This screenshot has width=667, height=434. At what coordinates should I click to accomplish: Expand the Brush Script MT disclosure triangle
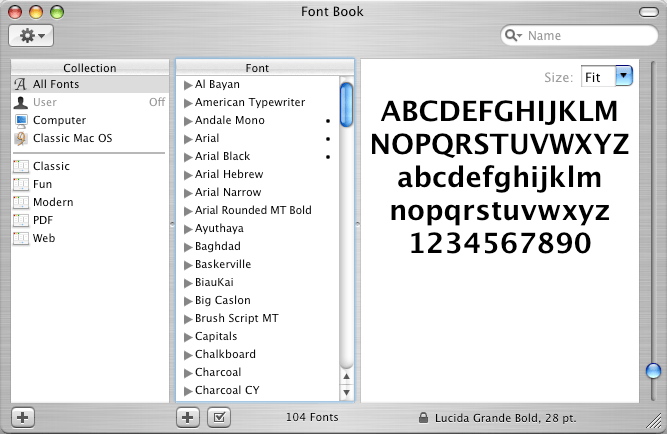(188, 319)
